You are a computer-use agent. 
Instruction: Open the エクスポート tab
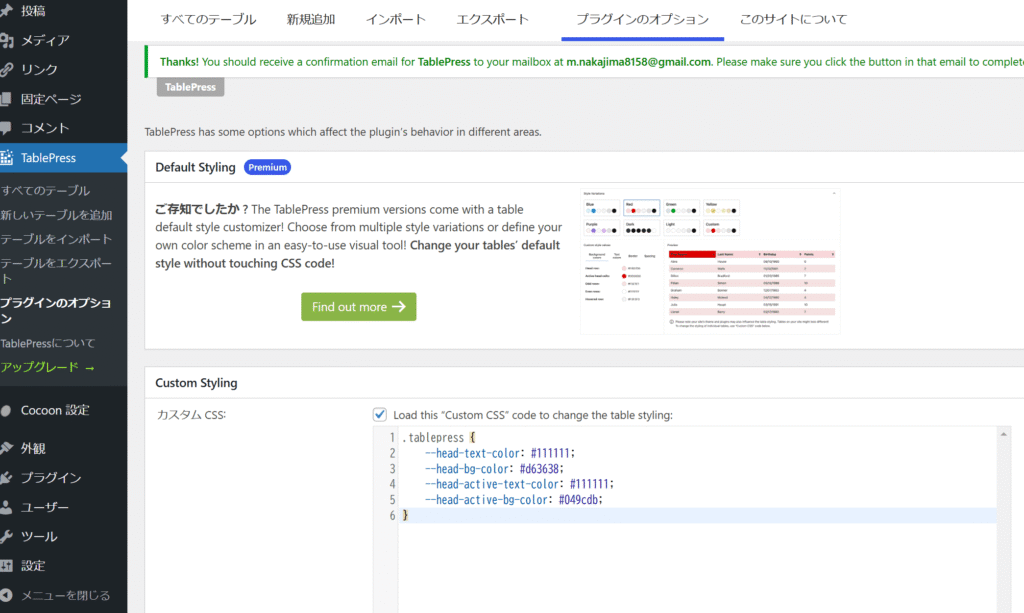click(x=492, y=20)
